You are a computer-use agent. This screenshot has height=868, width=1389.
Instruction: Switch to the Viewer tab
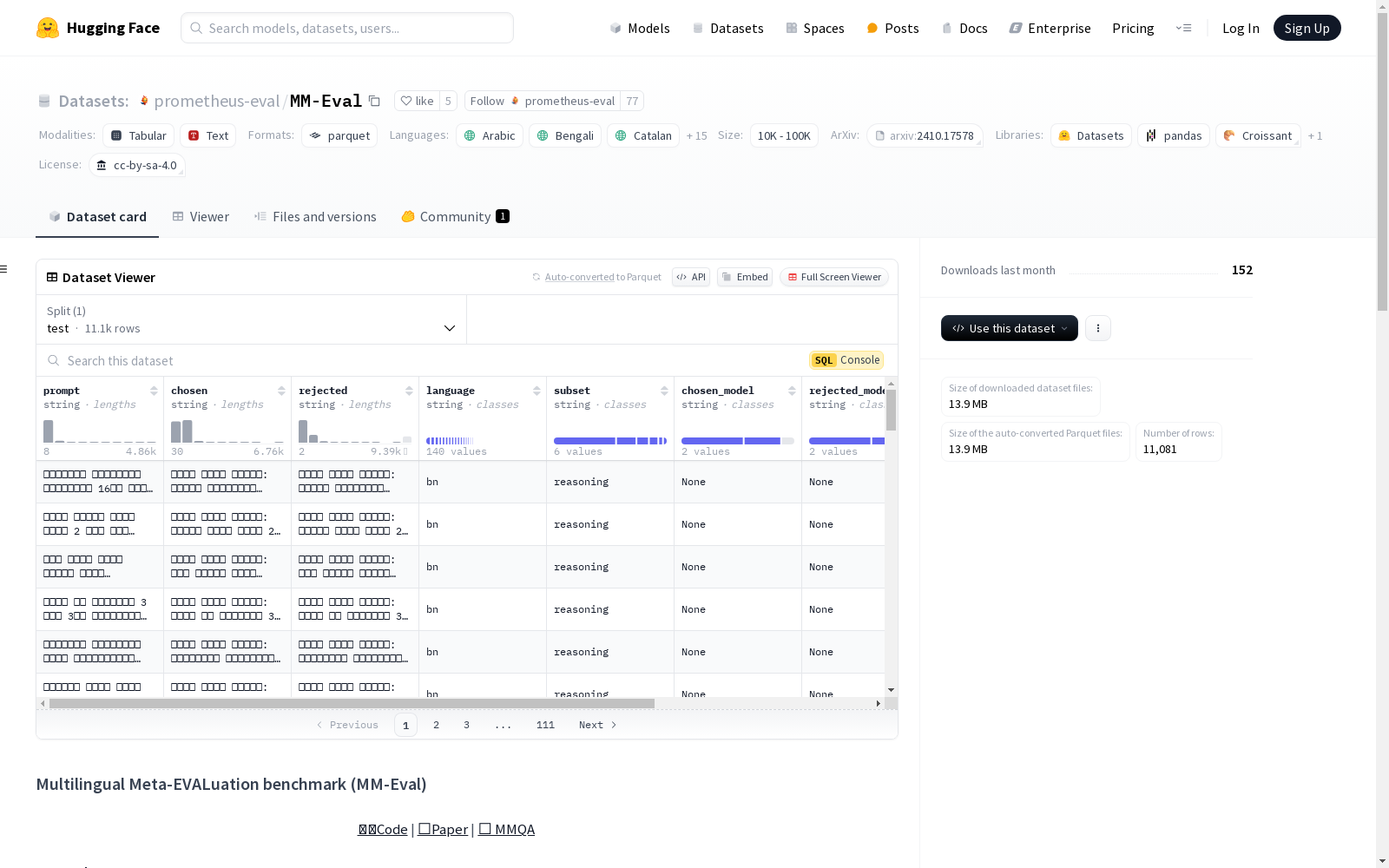tap(201, 217)
